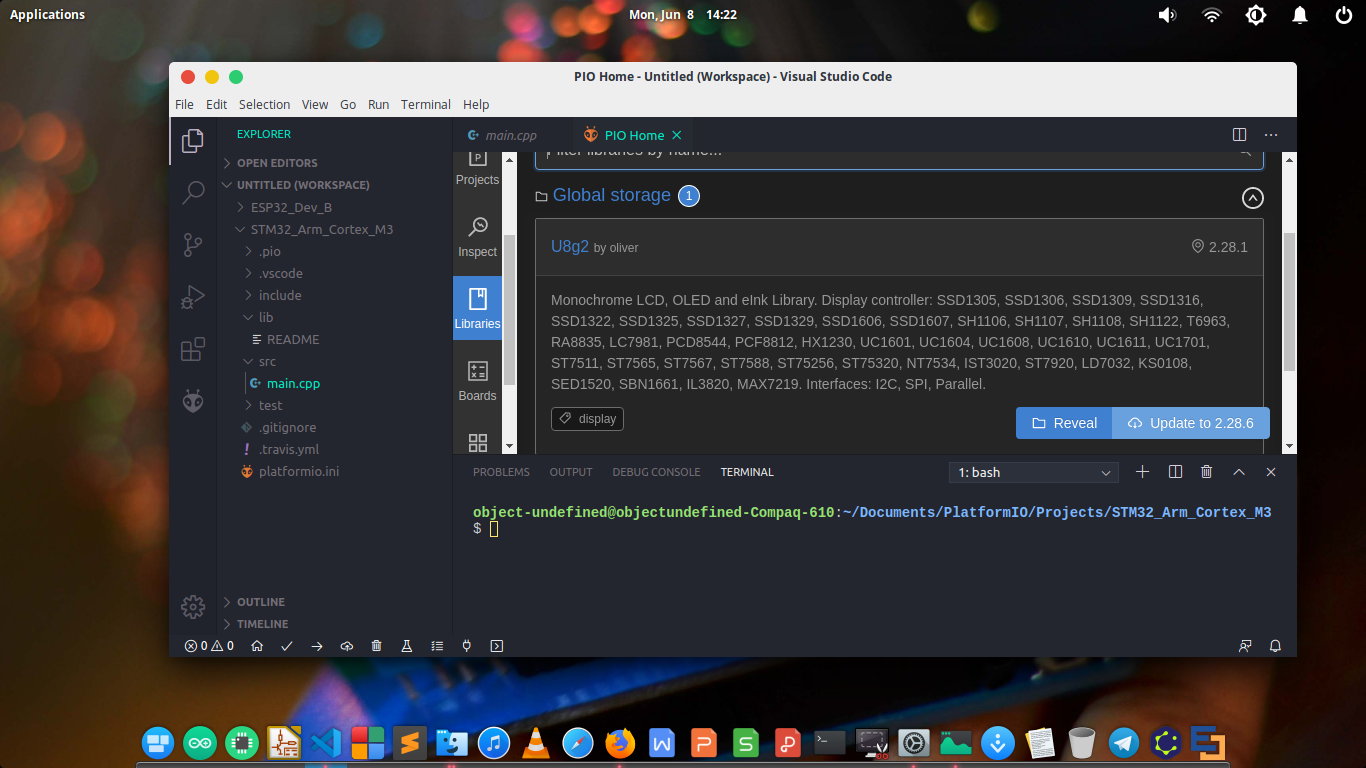Open the notifications bell in the status bar
This screenshot has width=1366, height=768.
tap(1275, 646)
